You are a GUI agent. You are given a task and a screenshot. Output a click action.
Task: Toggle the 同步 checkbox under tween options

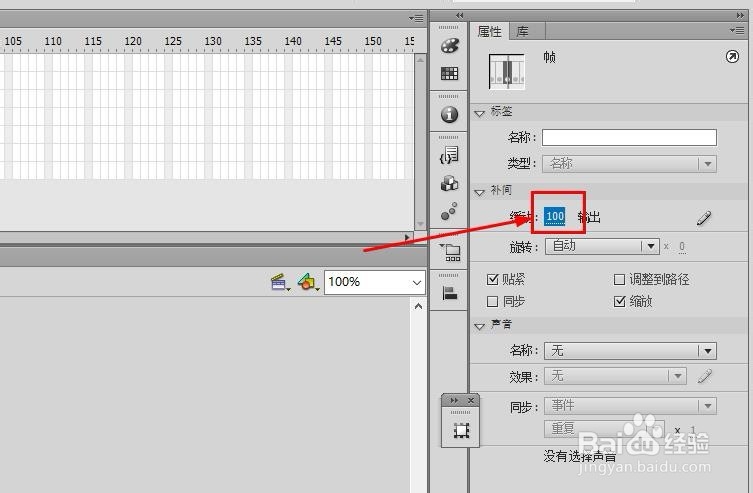pyautogui.click(x=492, y=301)
